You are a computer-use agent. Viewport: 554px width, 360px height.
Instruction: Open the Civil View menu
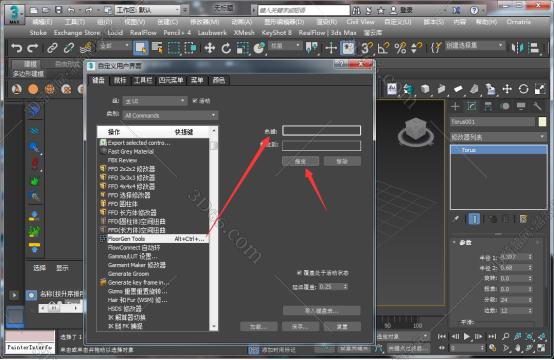[360, 22]
